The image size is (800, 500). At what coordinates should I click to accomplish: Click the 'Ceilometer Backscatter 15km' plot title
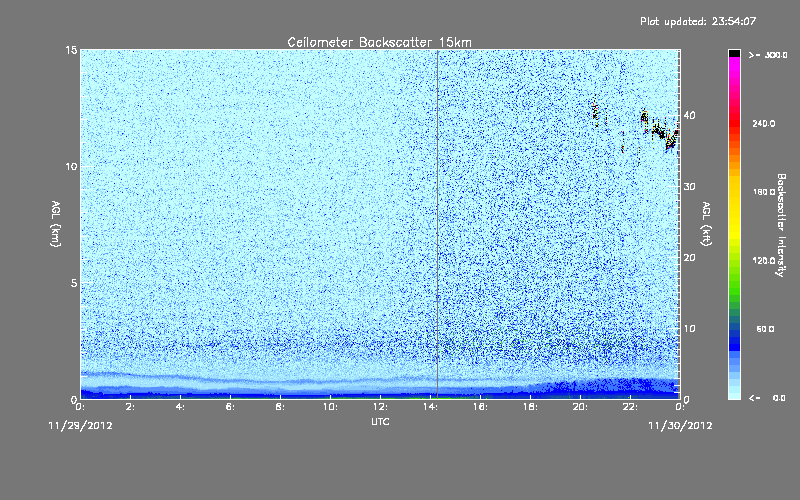pyautogui.click(x=379, y=42)
